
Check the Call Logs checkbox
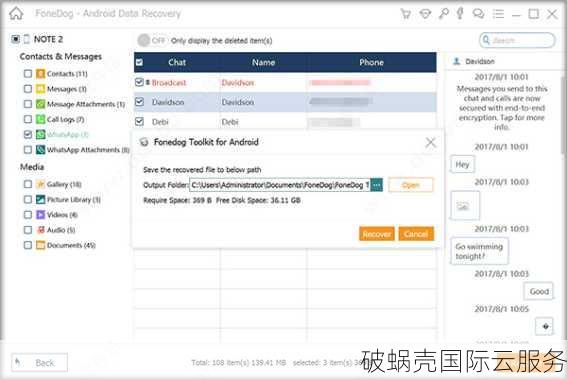28,119
